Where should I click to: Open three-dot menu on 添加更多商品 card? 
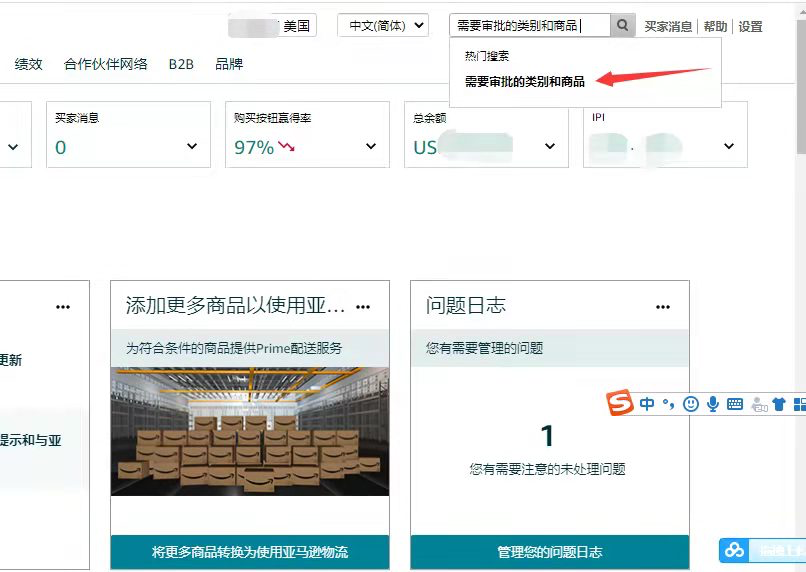point(363,307)
